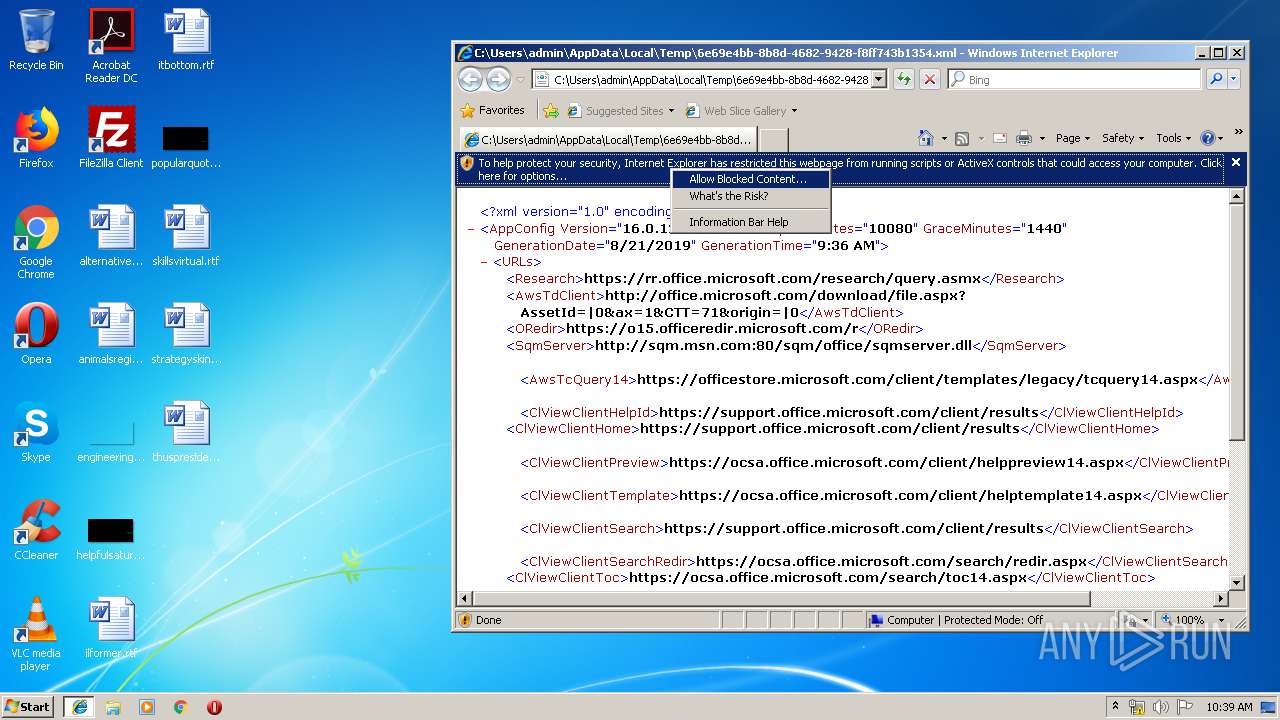
Task: Click the Internet Explorer Forward button
Action: point(497,80)
